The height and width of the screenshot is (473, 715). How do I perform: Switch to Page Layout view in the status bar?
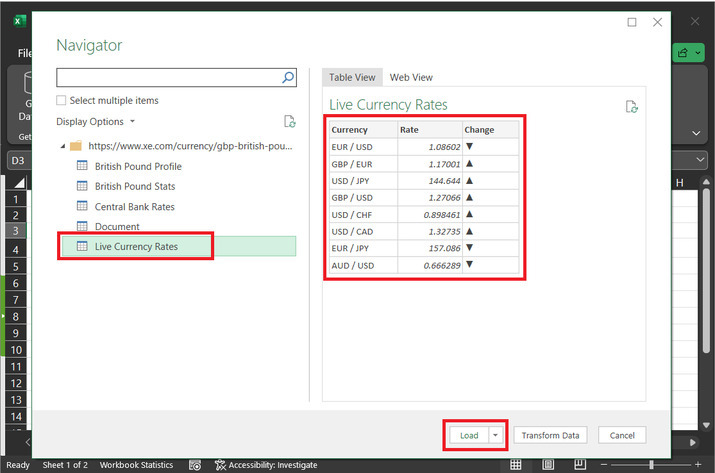pyautogui.click(x=548, y=465)
